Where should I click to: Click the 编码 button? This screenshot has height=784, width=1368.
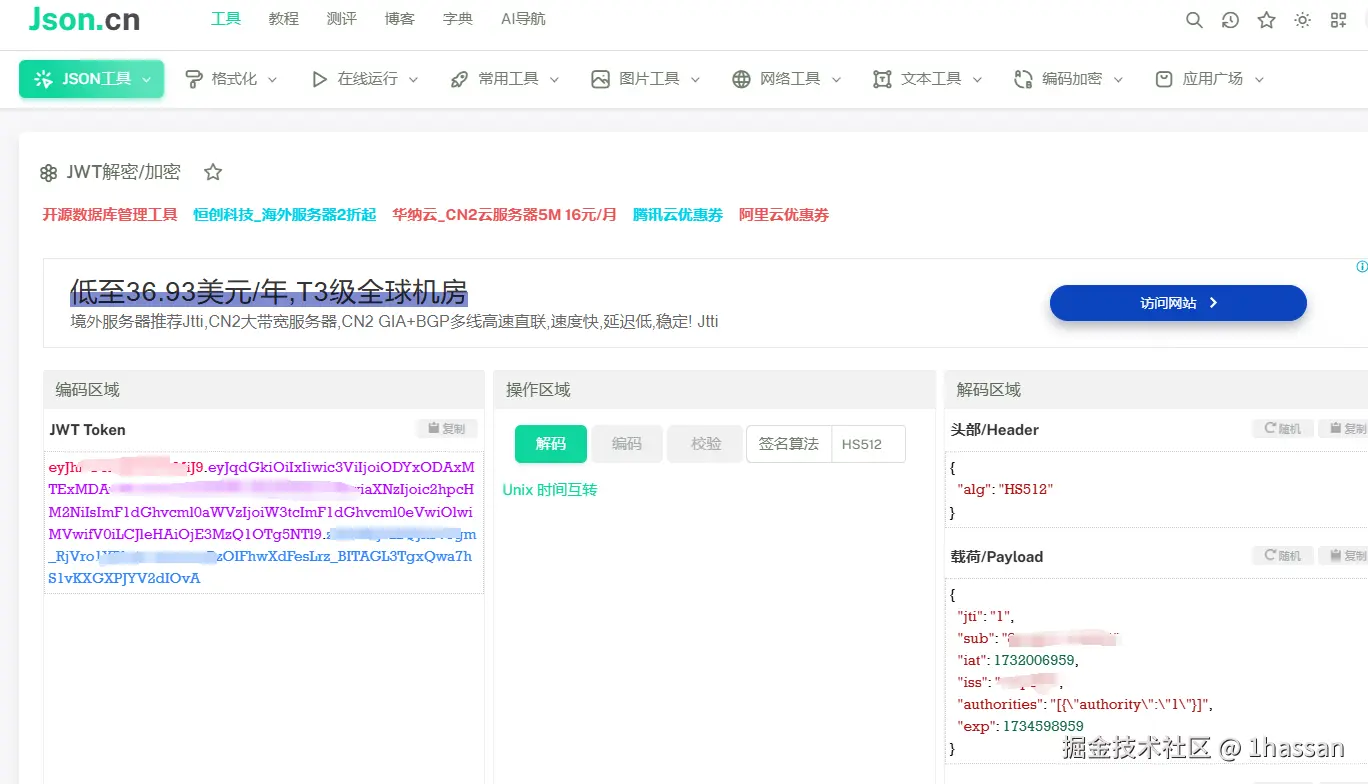coord(627,444)
